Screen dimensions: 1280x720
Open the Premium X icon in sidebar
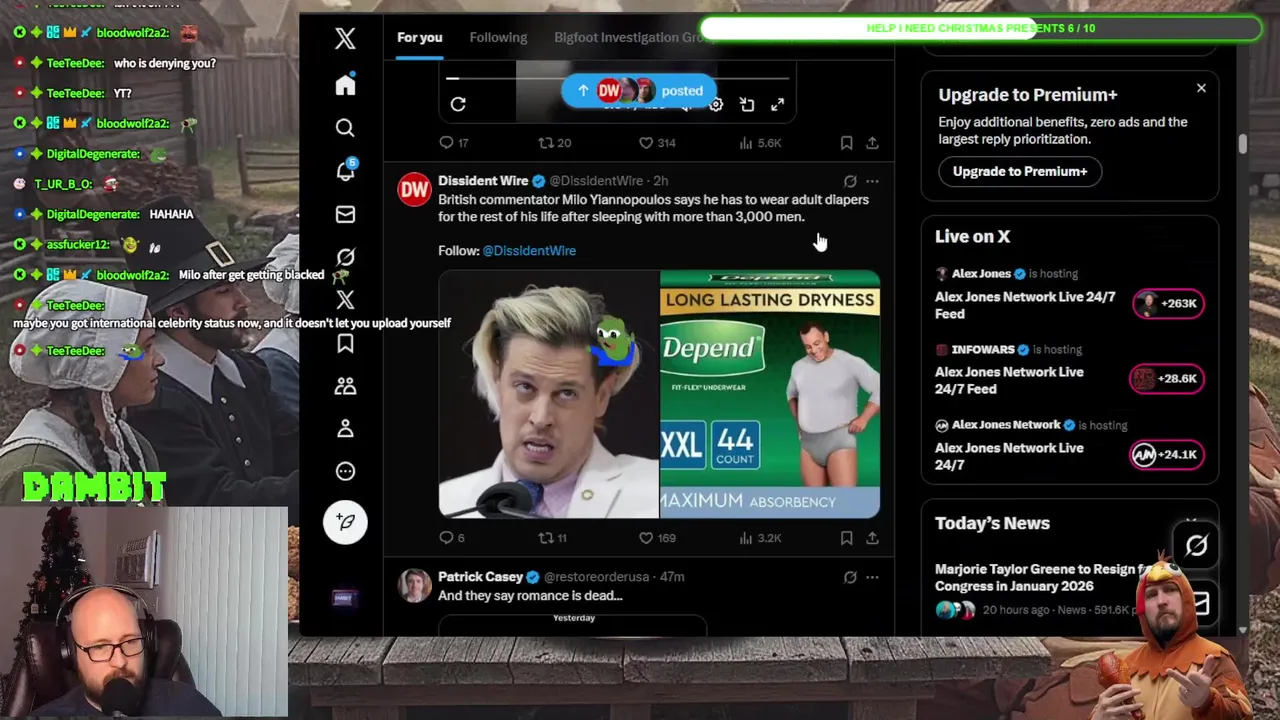[x=345, y=300]
